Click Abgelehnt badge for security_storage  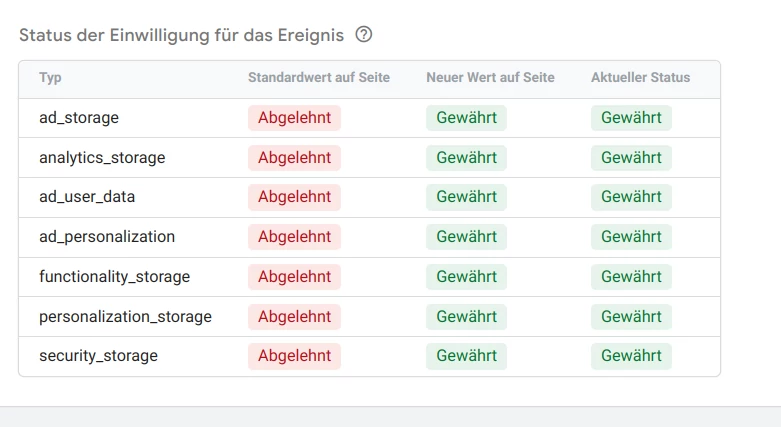click(294, 356)
